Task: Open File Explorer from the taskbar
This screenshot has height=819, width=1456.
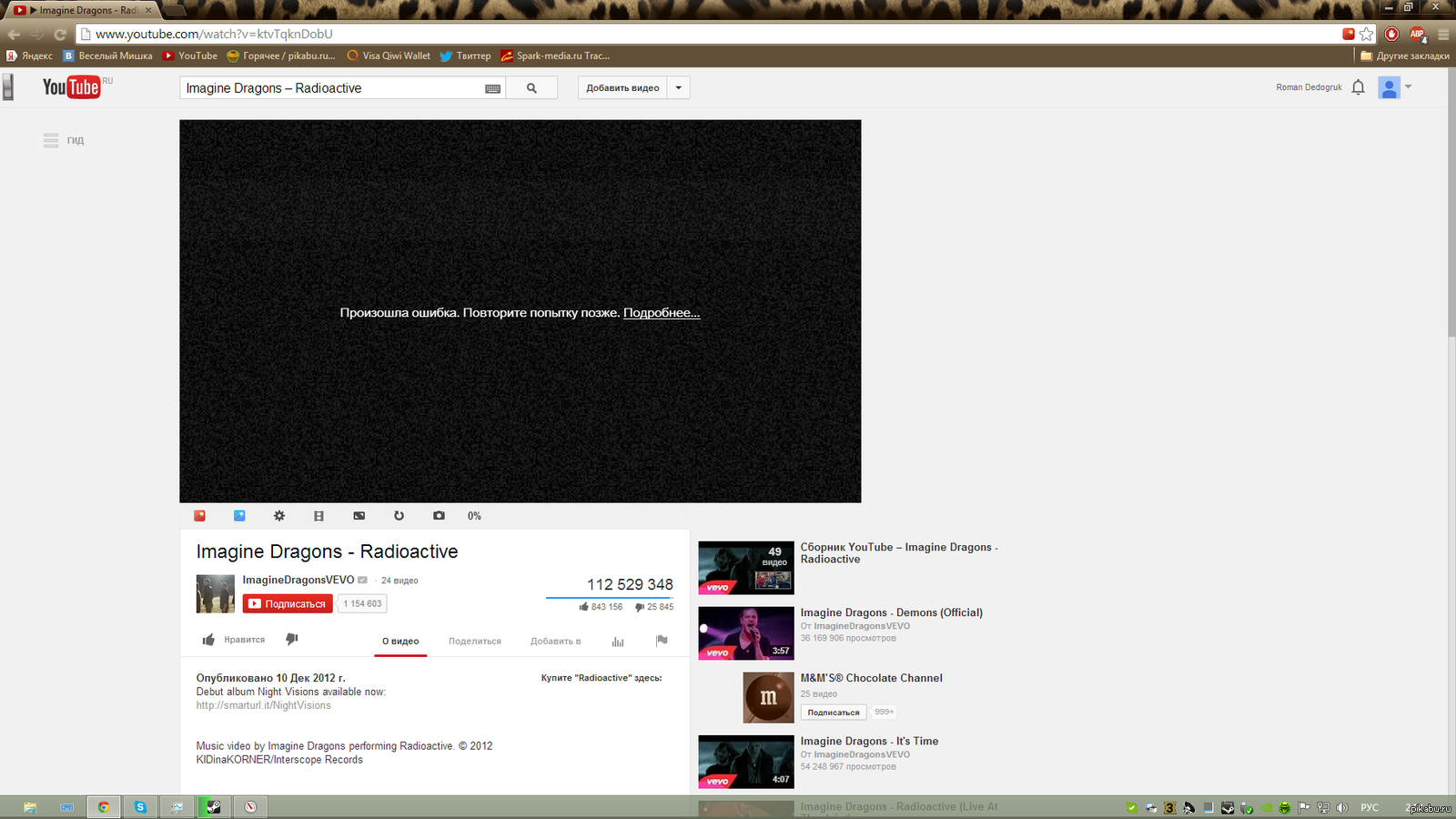Action: tap(30, 807)
